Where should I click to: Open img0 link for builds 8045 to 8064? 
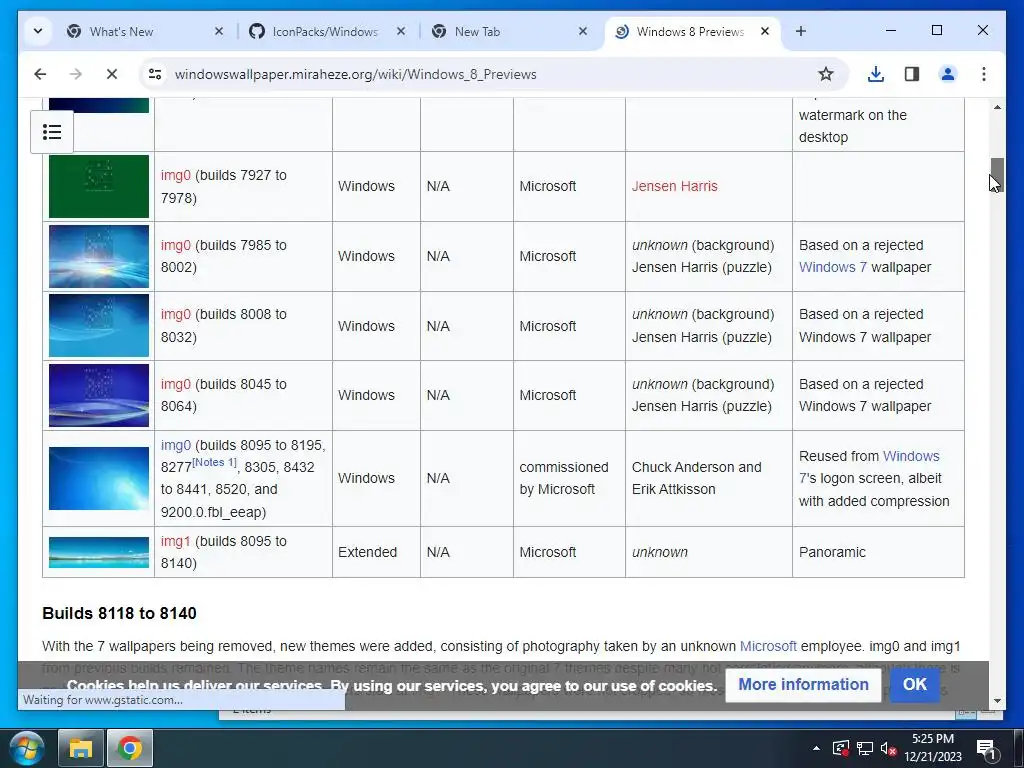click(176, 384)
